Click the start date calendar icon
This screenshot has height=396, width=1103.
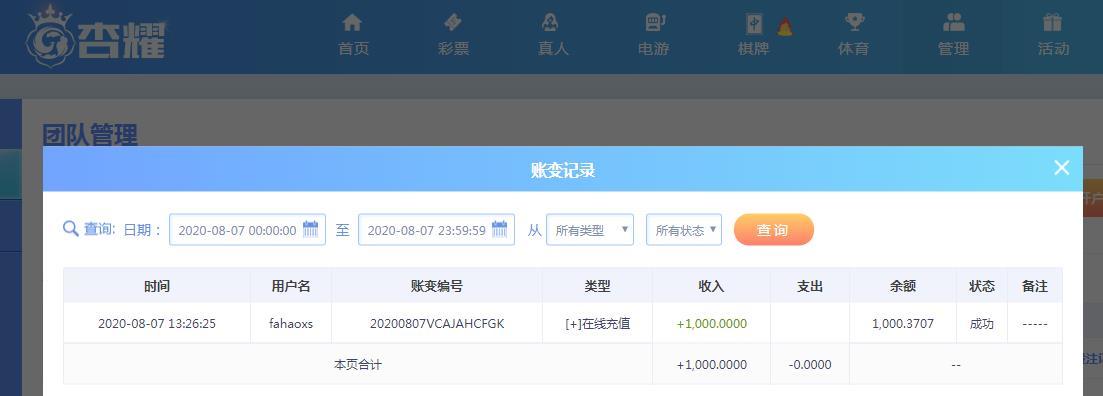click(x=310, y=229)
